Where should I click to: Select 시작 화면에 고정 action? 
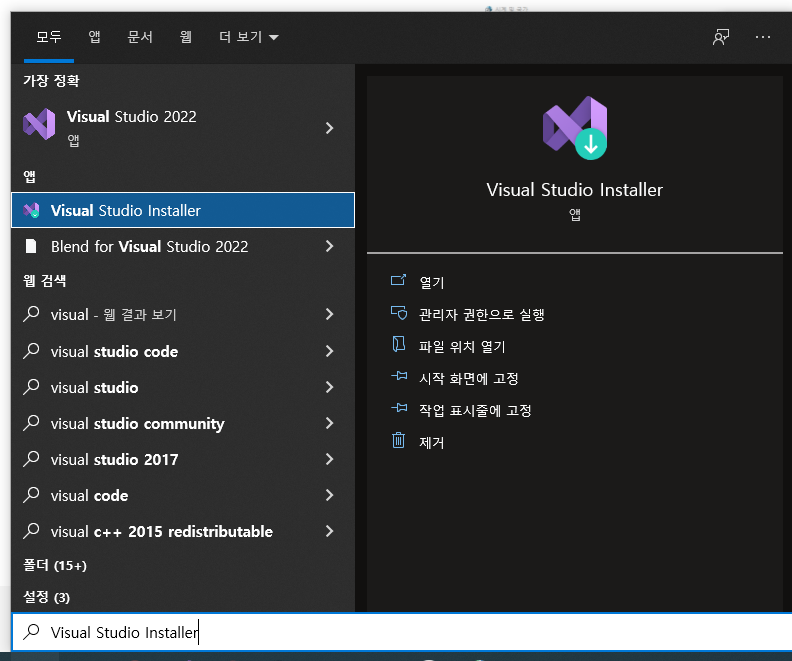(469, 378)
